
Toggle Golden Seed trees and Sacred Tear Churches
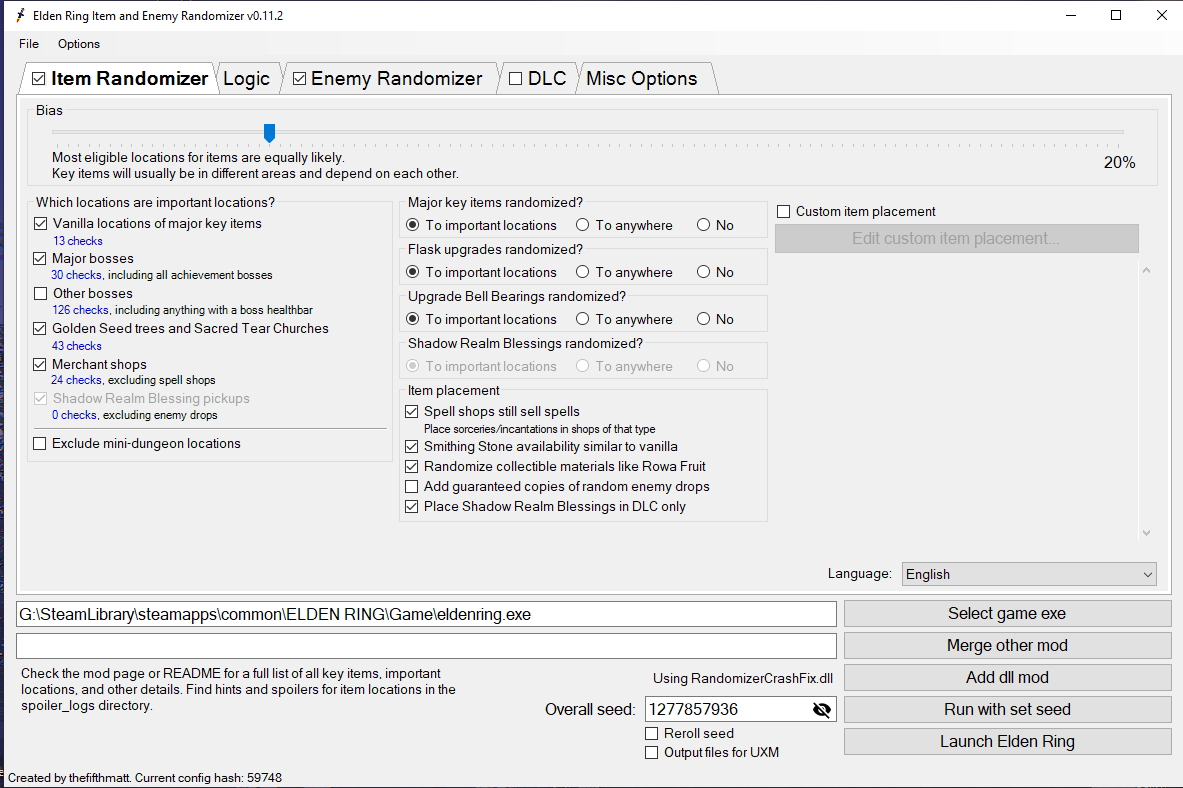[x=40, y=328]
